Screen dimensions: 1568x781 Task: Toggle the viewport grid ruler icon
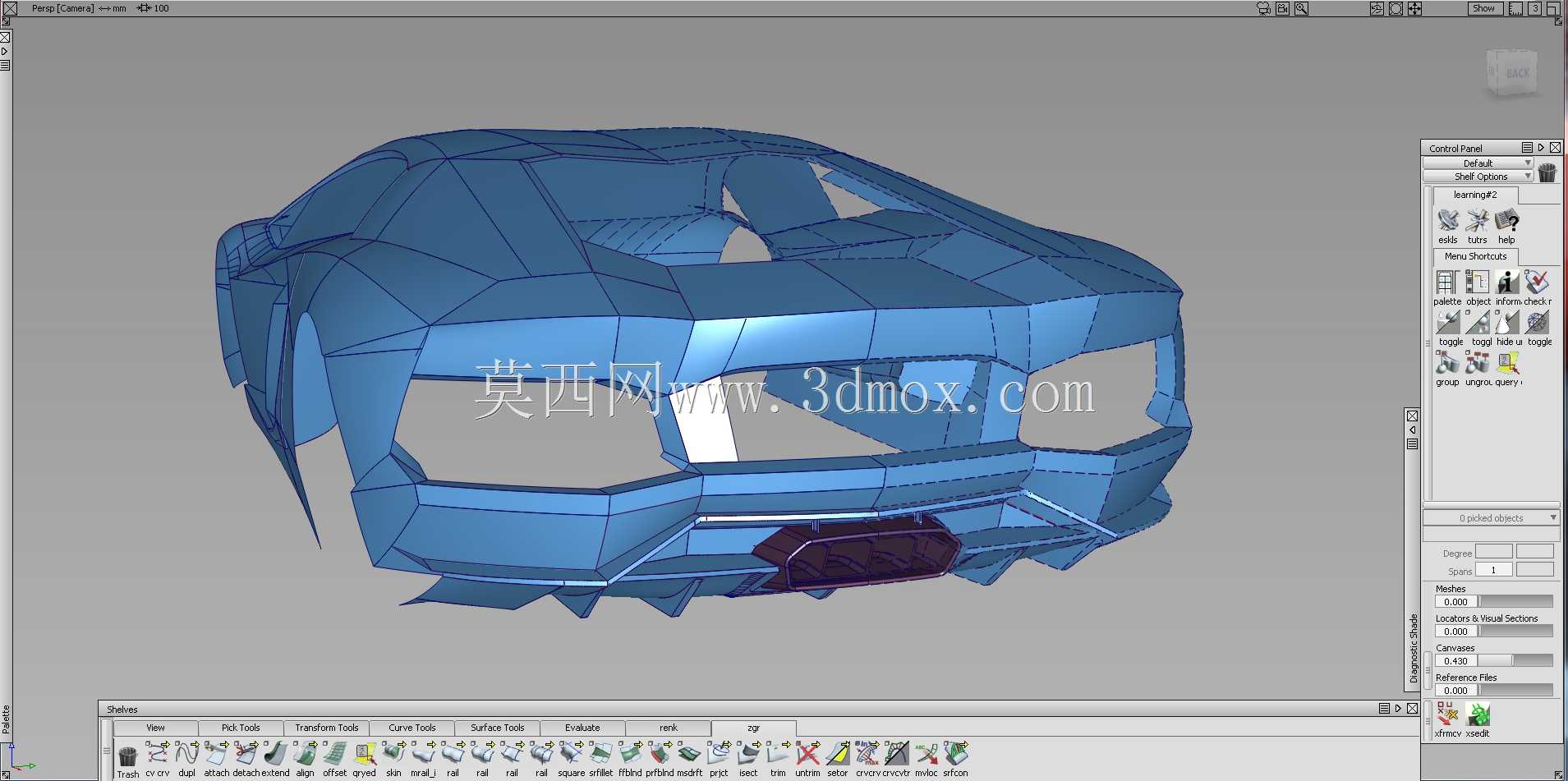click(1515, 8)
